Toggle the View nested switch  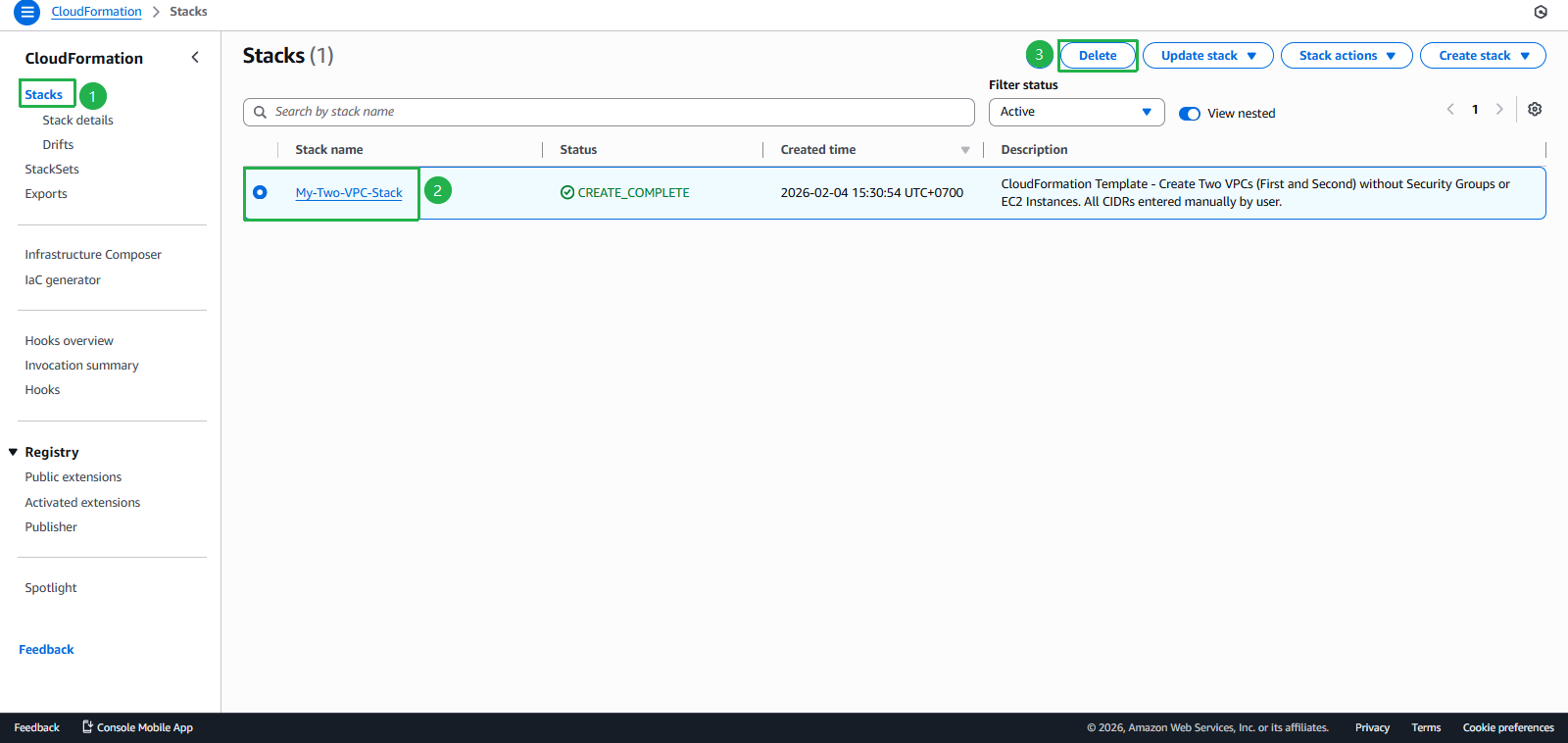coord(1190,113)
